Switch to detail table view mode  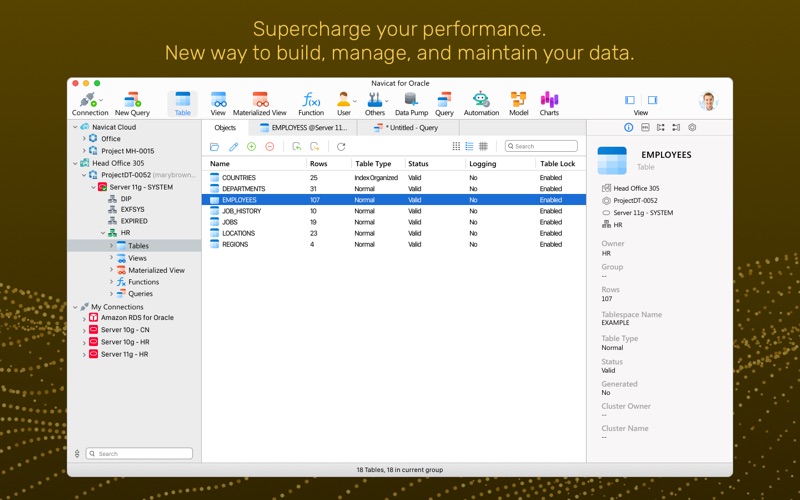pos(483,146)
